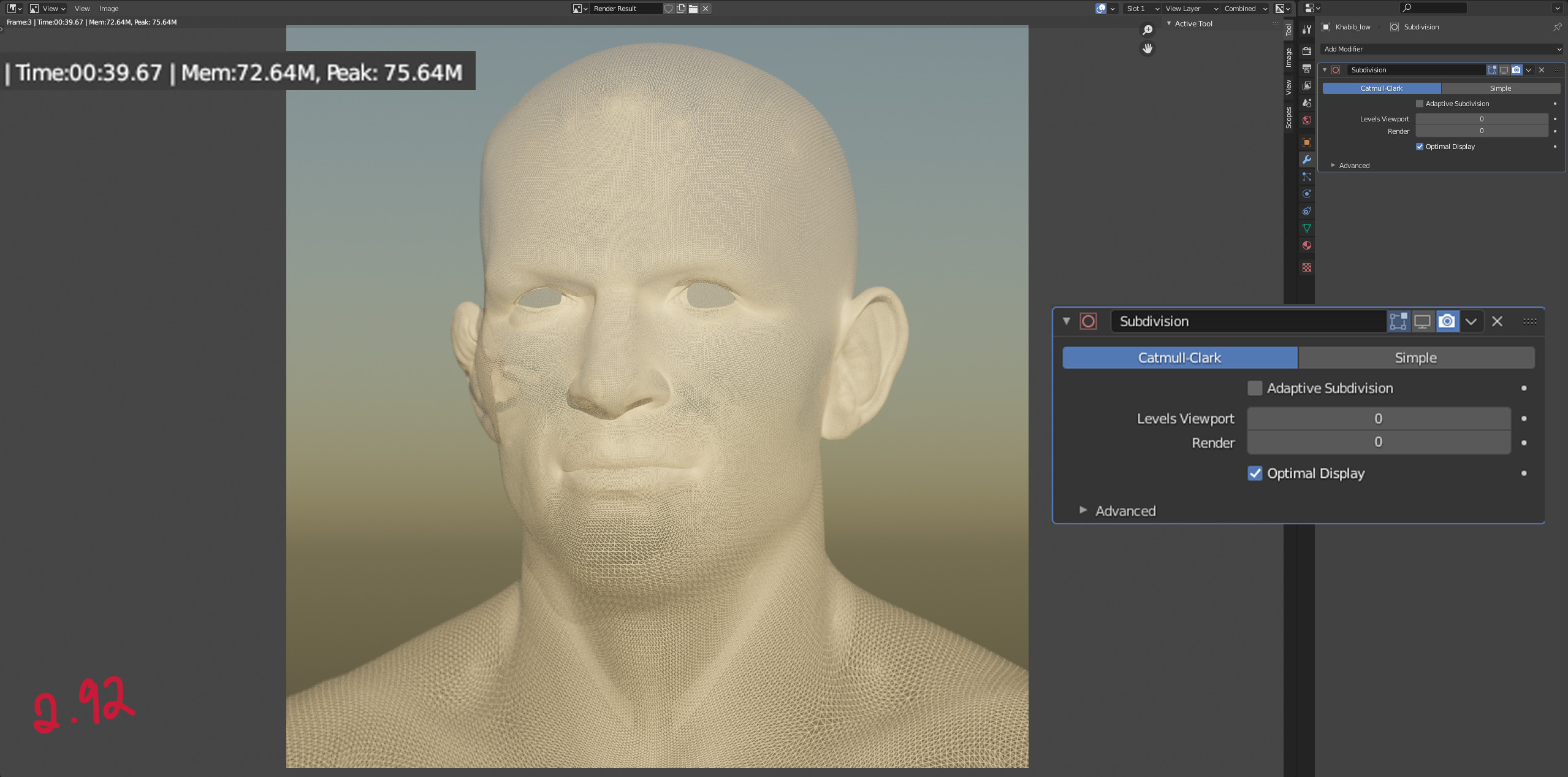The image size is (1568, 777).
Task: Switch to the View sidebar tab
Action: (1288, 87)
